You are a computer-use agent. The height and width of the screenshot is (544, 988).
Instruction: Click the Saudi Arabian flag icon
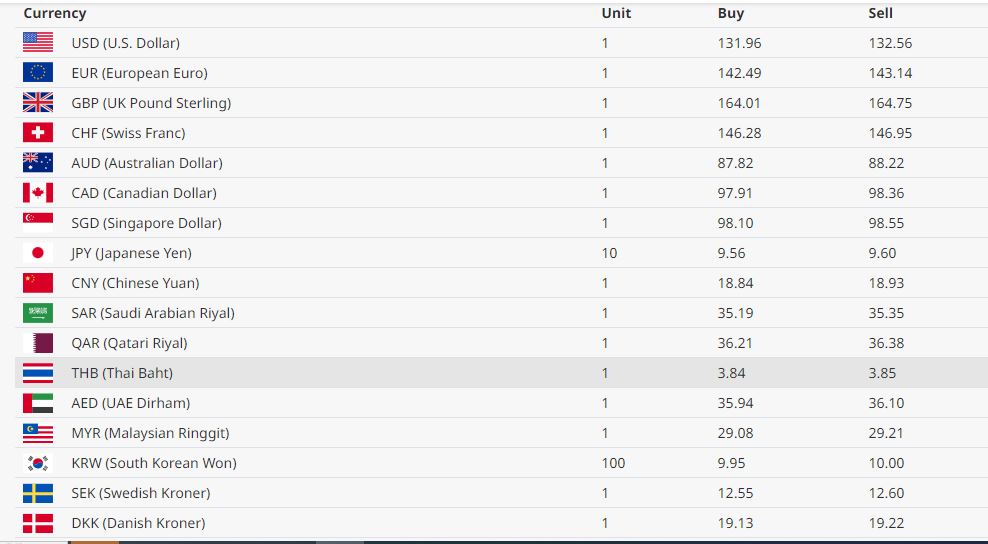pos(38,313)
